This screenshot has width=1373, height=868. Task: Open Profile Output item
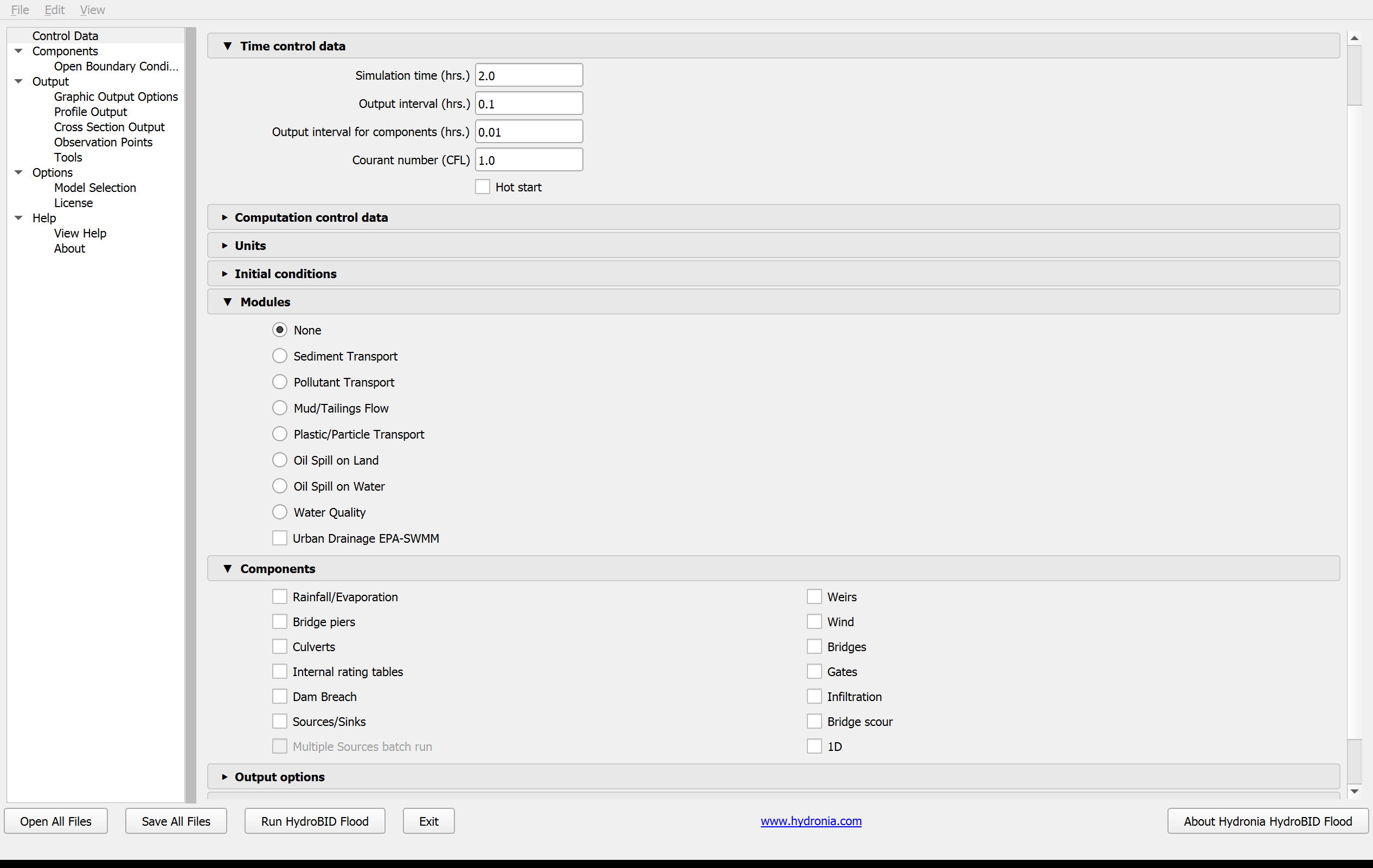[x=91, y=112]
